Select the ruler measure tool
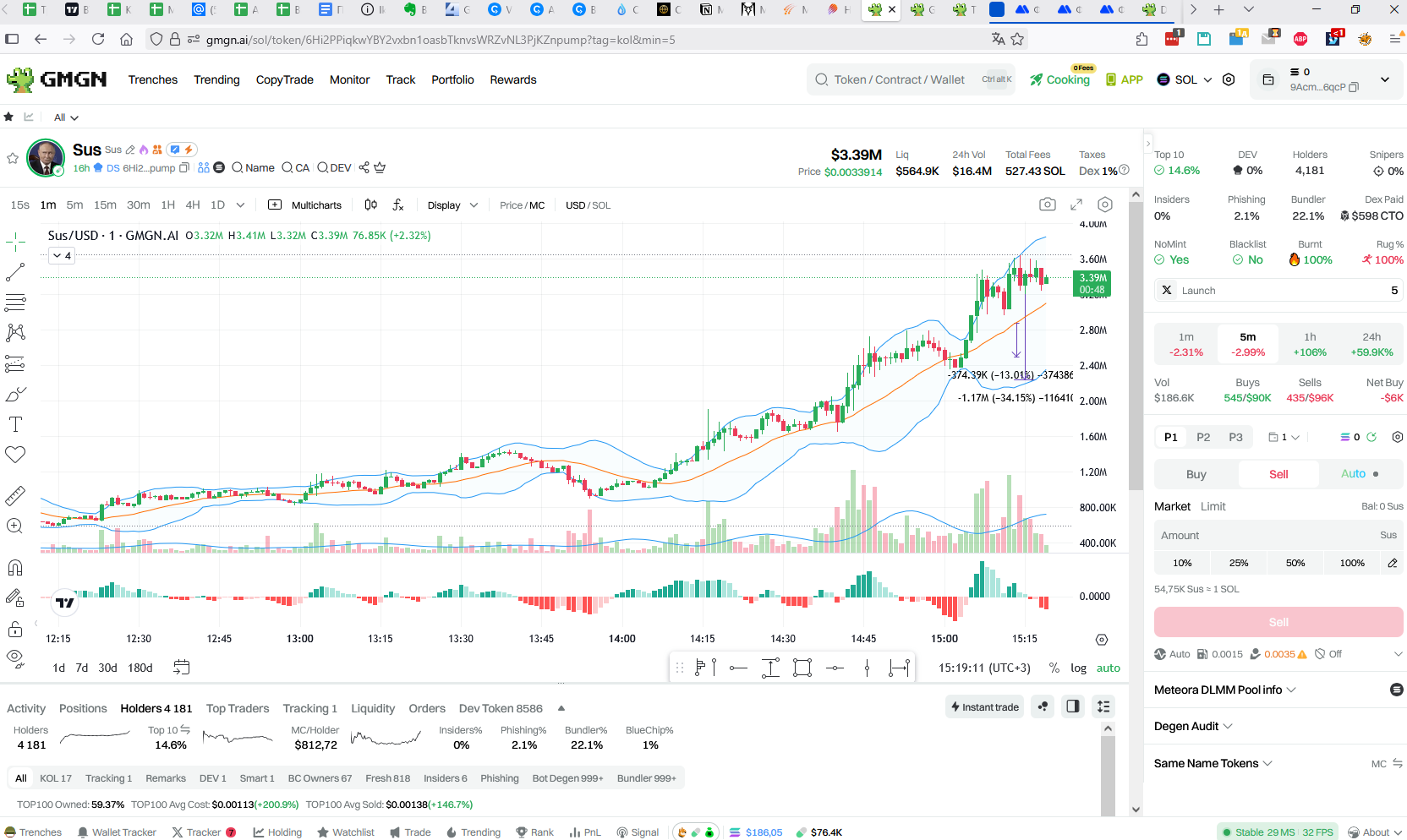 point(15,495)
